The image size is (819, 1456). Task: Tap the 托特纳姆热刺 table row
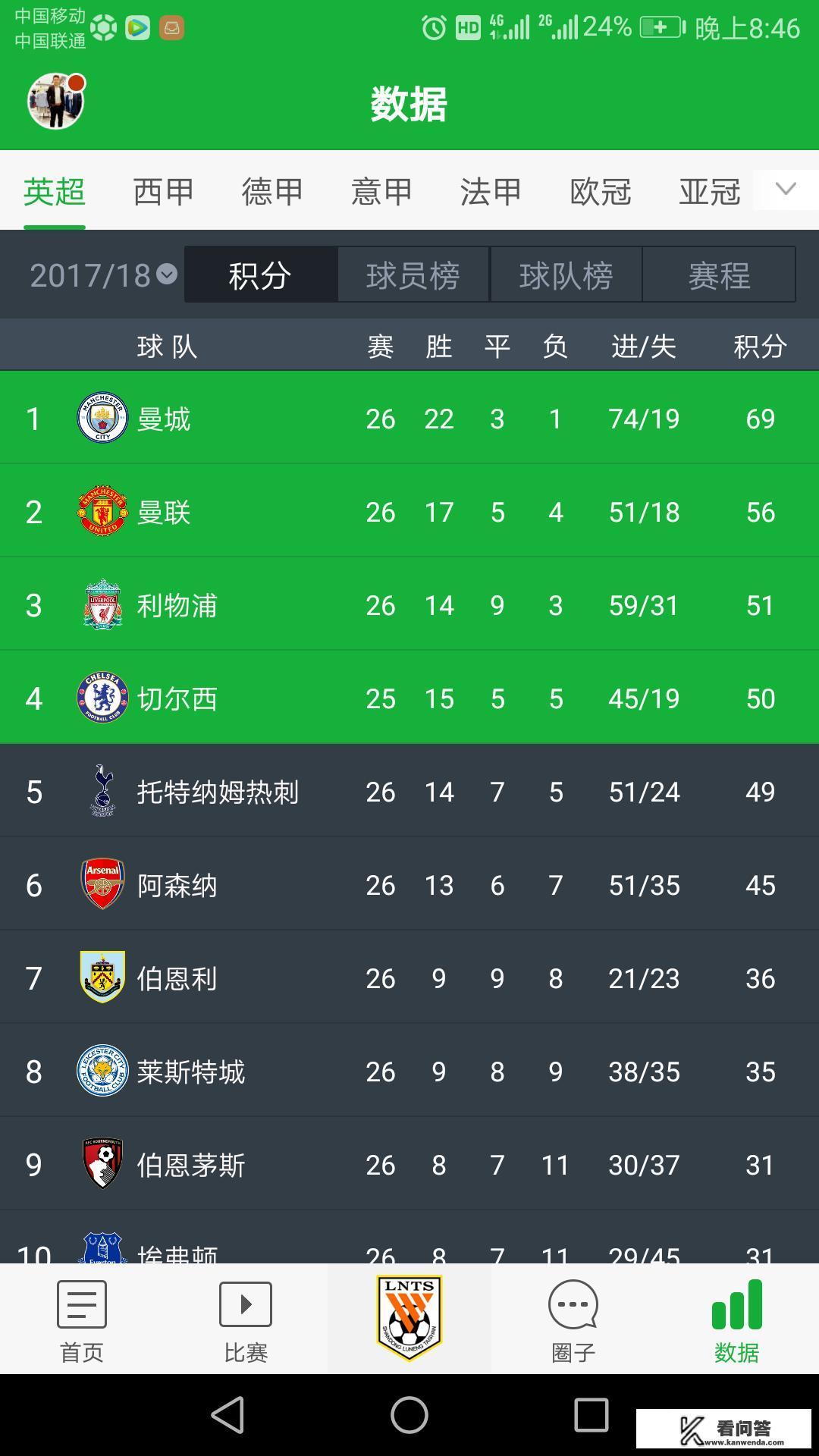tap(409, 791)
